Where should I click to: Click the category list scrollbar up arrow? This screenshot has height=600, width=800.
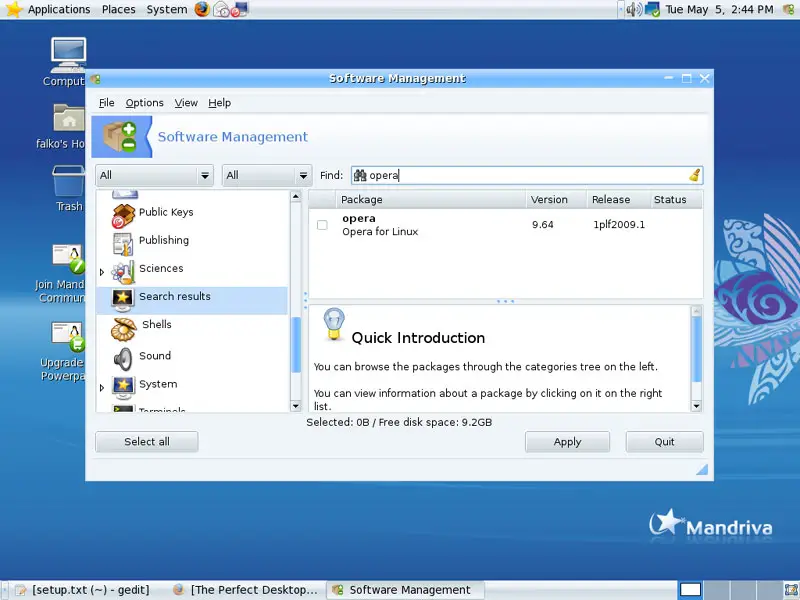296,196
